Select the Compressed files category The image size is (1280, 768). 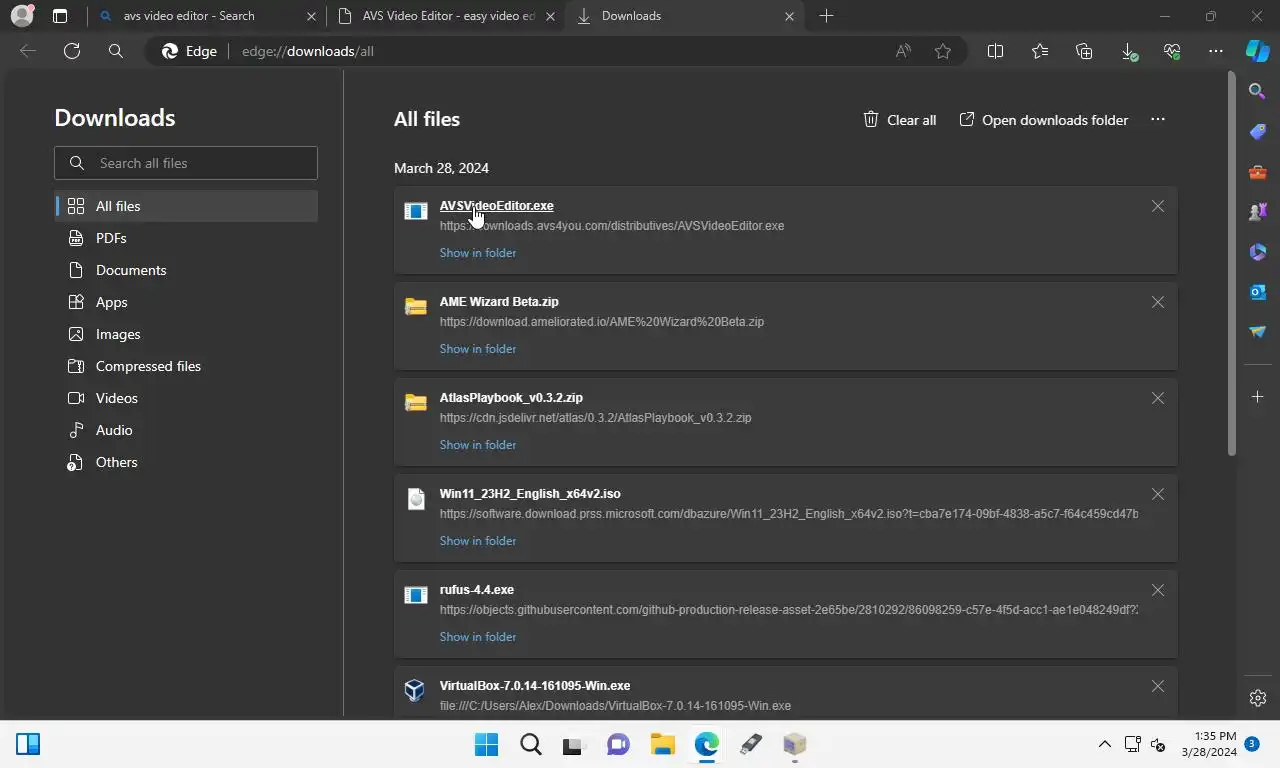pos(186,366)
